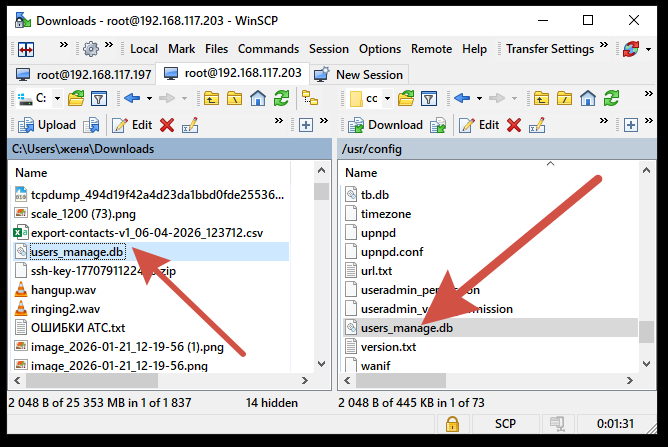
Task: Open the Session menu
Action: [x=329, y=49]
